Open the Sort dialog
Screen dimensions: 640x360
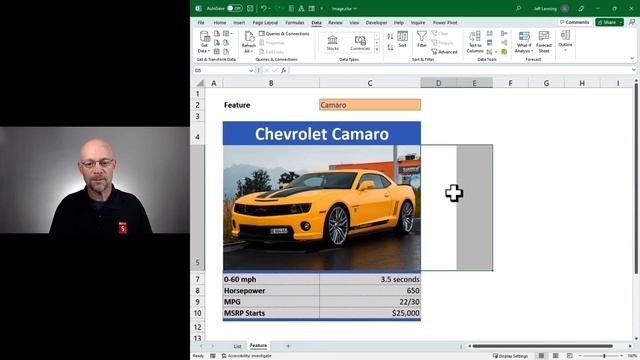click(402, 39)
